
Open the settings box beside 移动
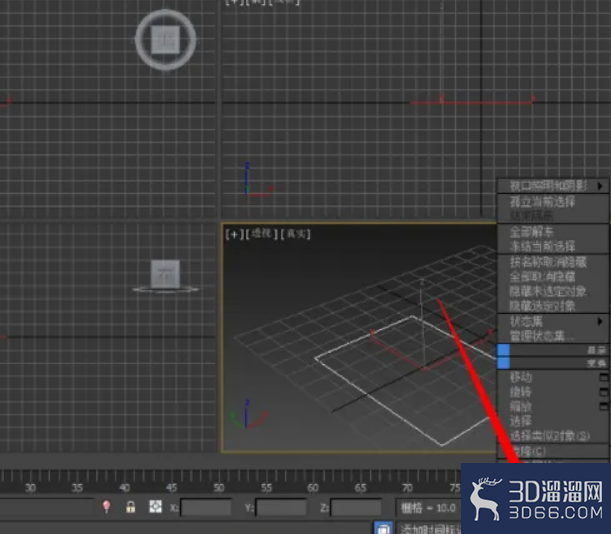click(604, 377)
